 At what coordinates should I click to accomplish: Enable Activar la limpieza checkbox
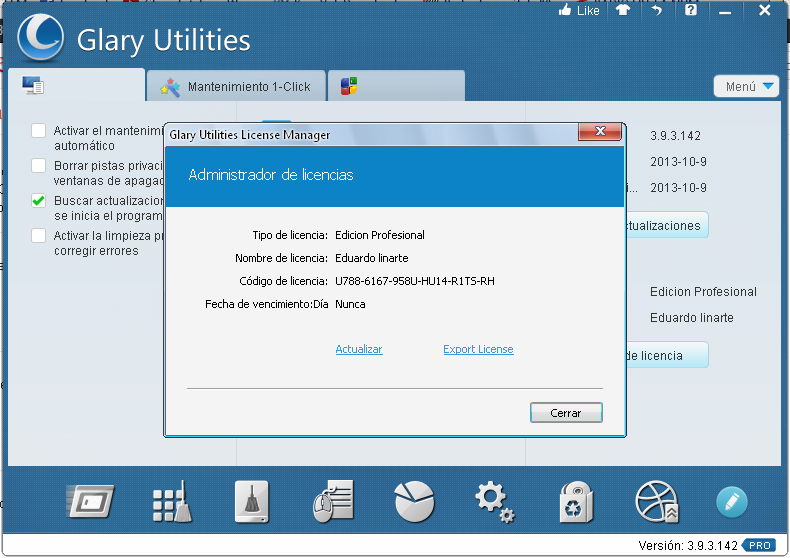38,235
